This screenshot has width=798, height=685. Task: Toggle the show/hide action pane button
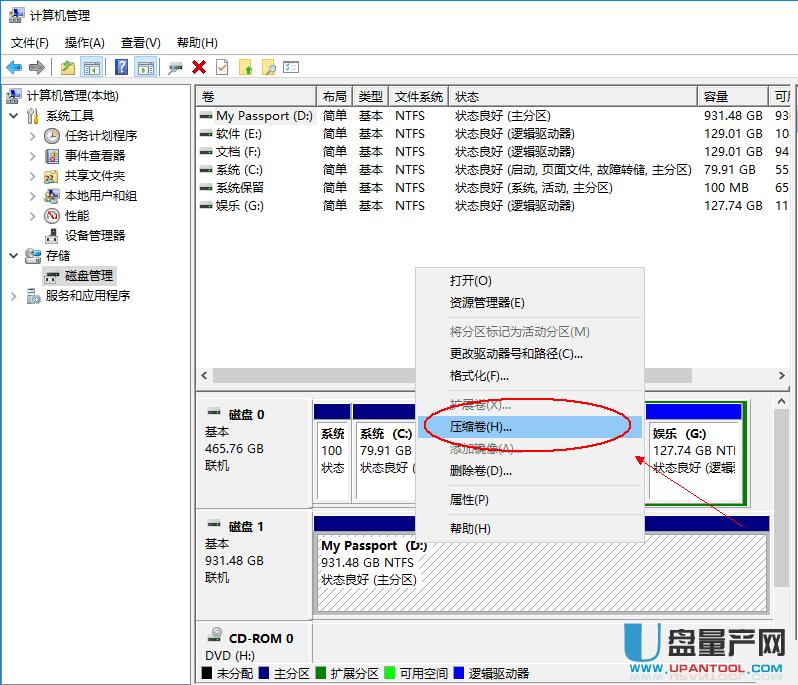(x=146, y=67)
